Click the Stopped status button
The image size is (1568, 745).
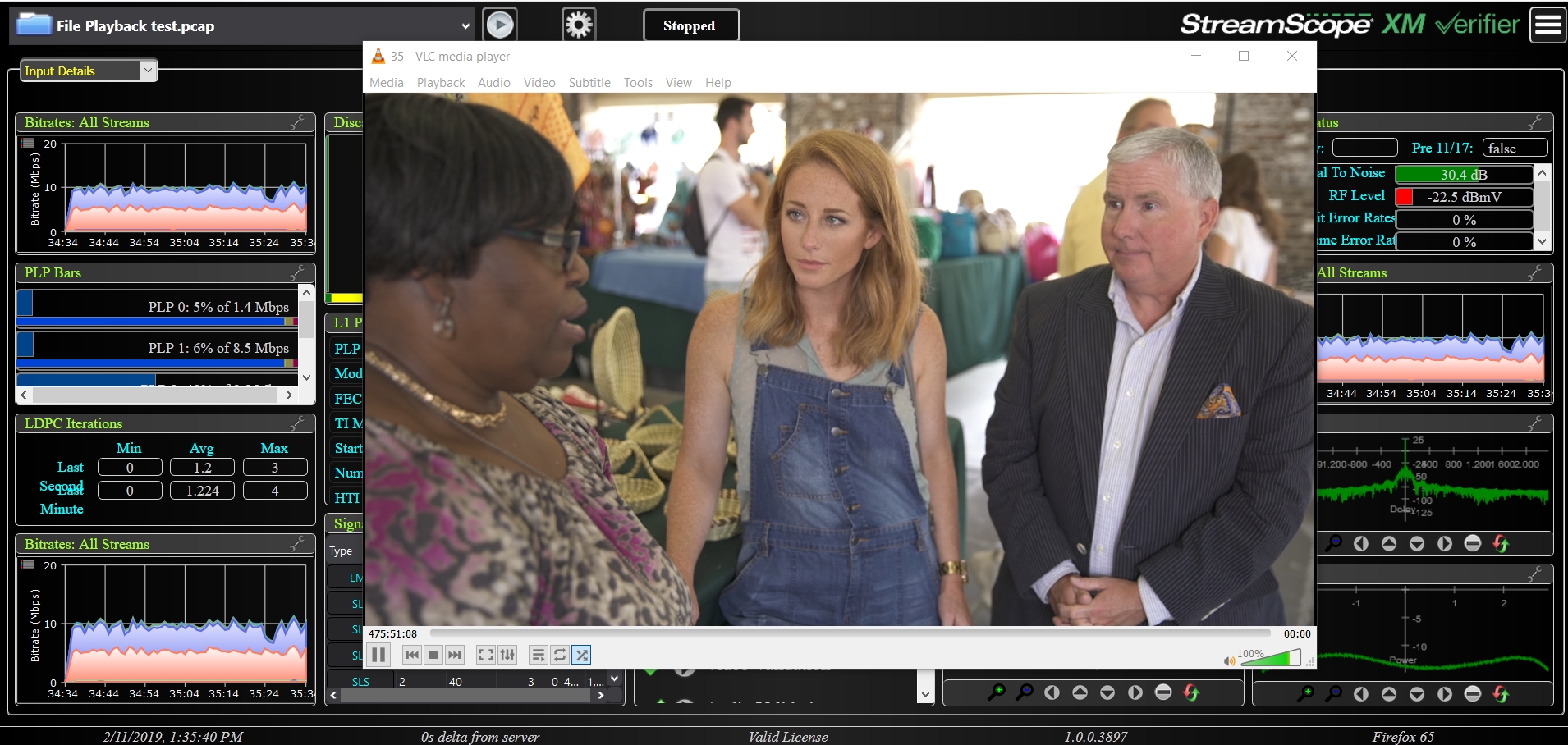click(x=690, y=25)
